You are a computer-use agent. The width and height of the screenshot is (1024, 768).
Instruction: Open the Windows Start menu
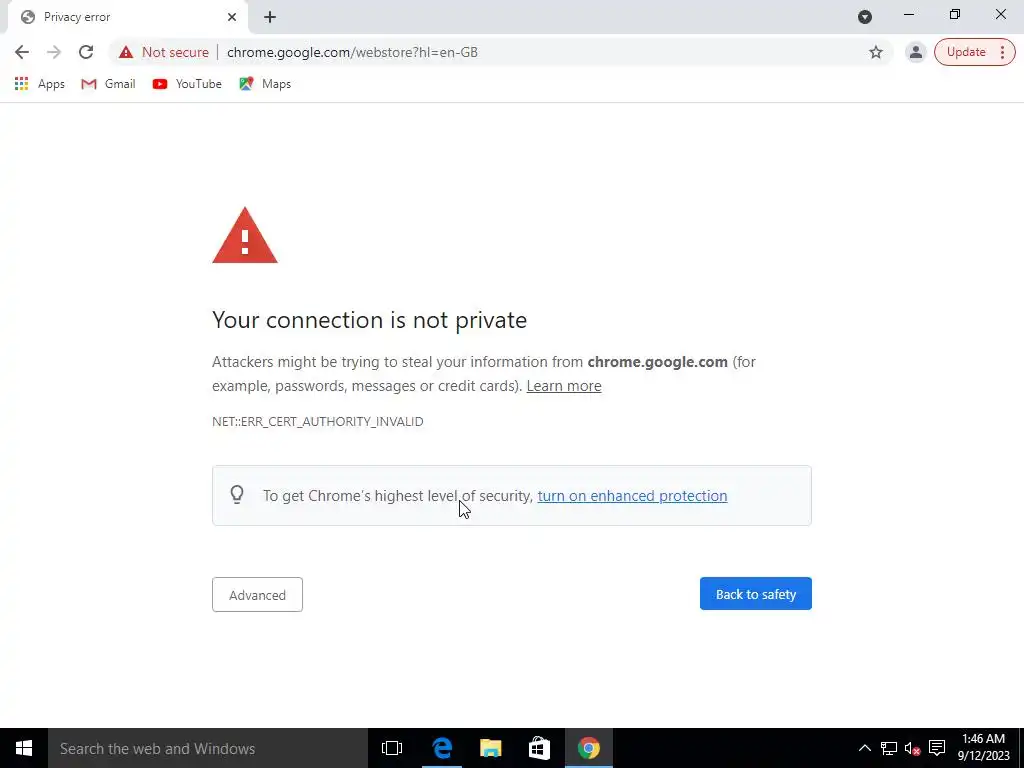pyautogui.click(x=24, y=748)
